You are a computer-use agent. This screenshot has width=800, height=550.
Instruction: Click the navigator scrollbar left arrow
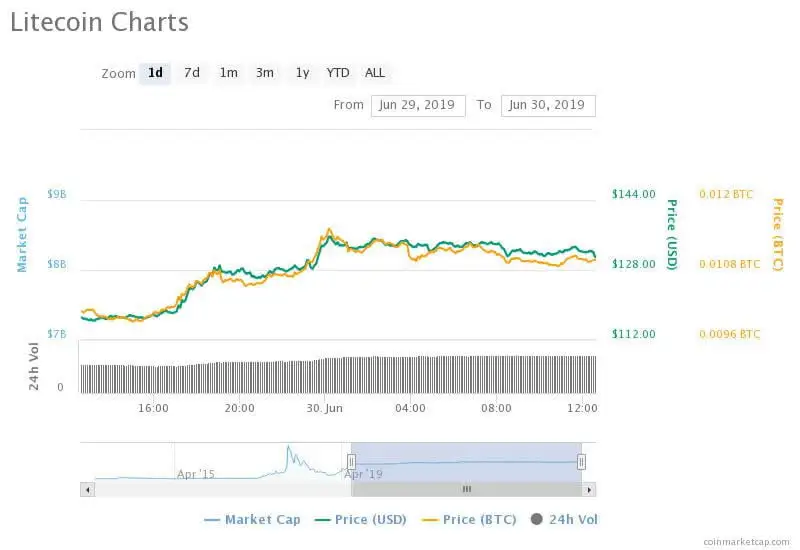[87, 489]
